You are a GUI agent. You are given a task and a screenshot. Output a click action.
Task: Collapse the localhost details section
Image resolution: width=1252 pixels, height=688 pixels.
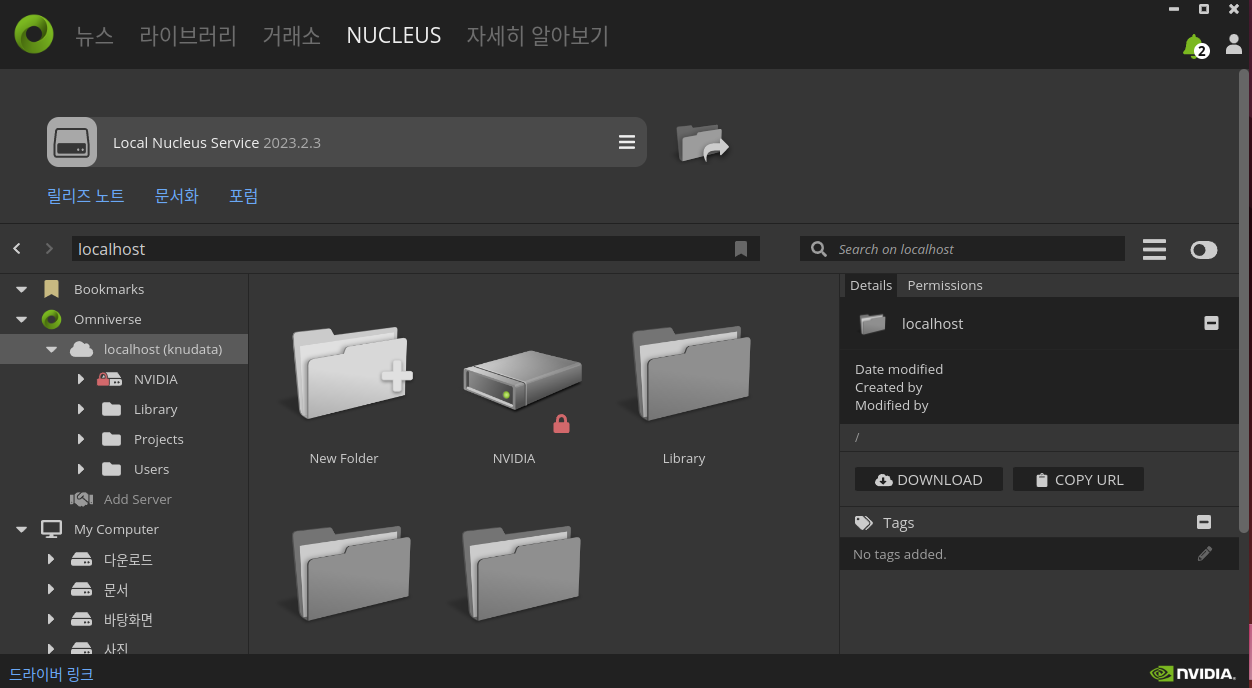[x=1211, y=323]
